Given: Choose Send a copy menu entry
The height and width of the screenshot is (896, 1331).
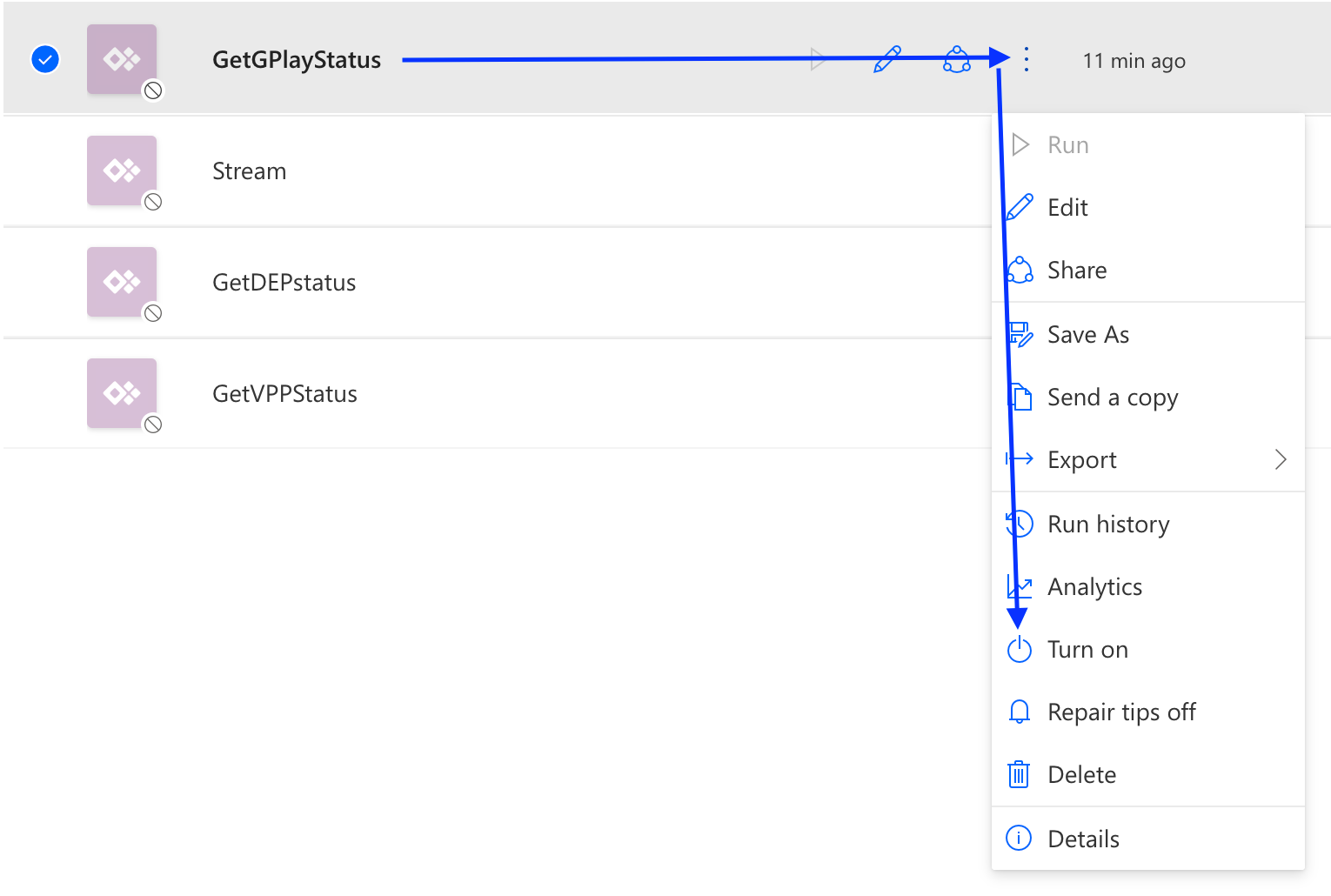Looking at the screenshot, I should [1113, 398].
